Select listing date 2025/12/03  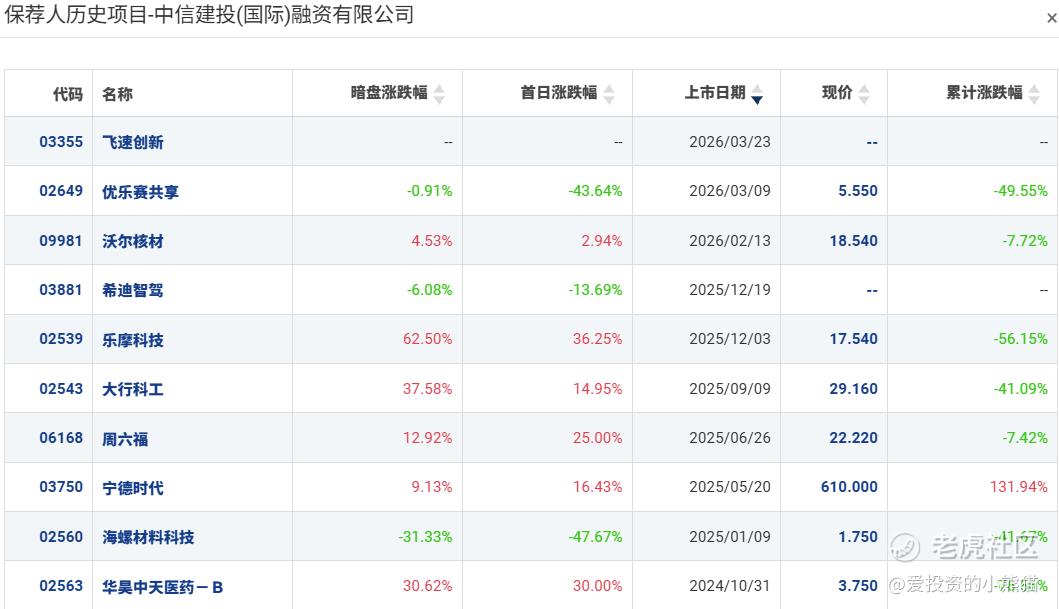click(x=729, y=339)
